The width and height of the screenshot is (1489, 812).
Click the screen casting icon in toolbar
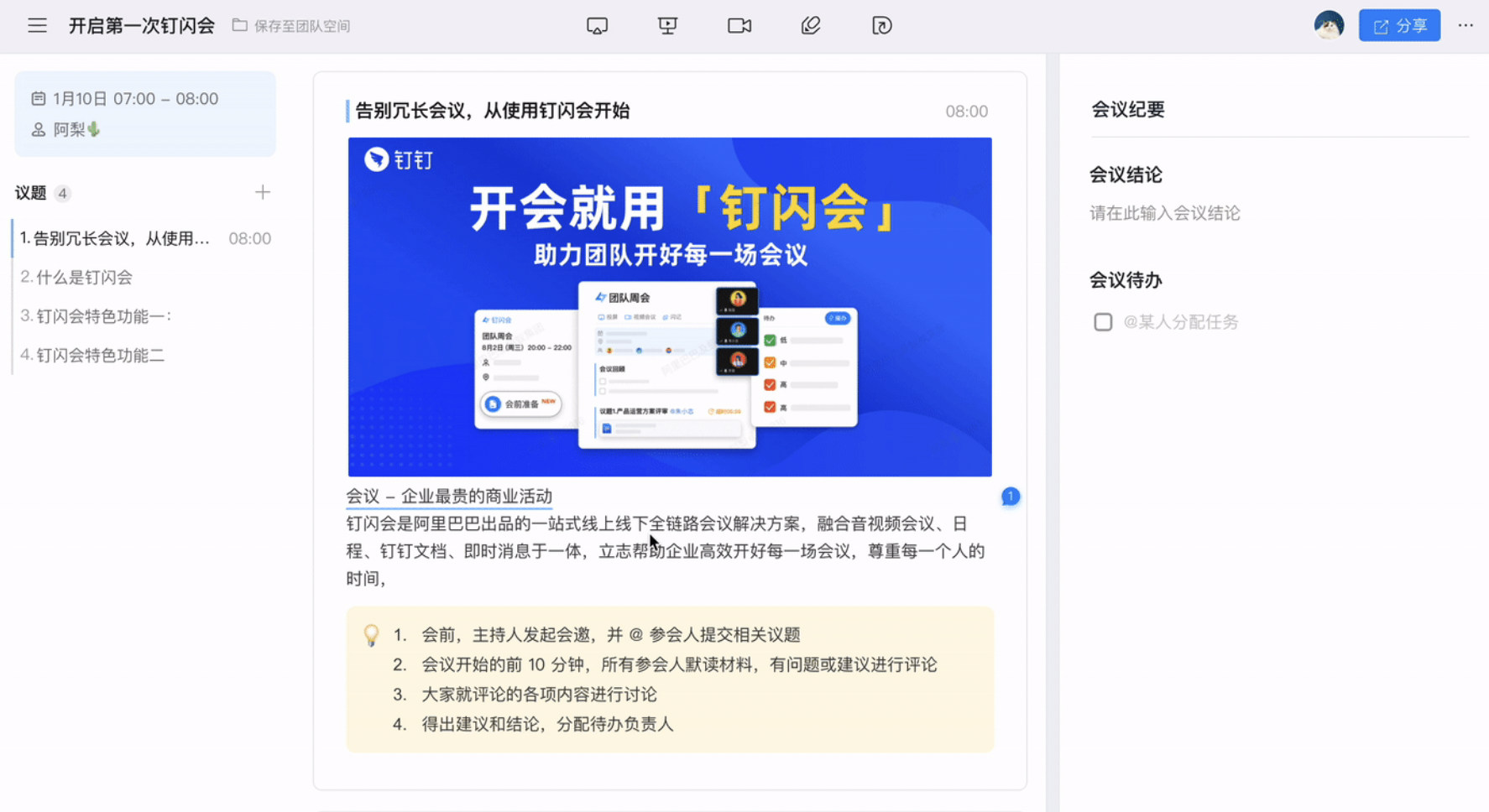[x=597, y=26]
